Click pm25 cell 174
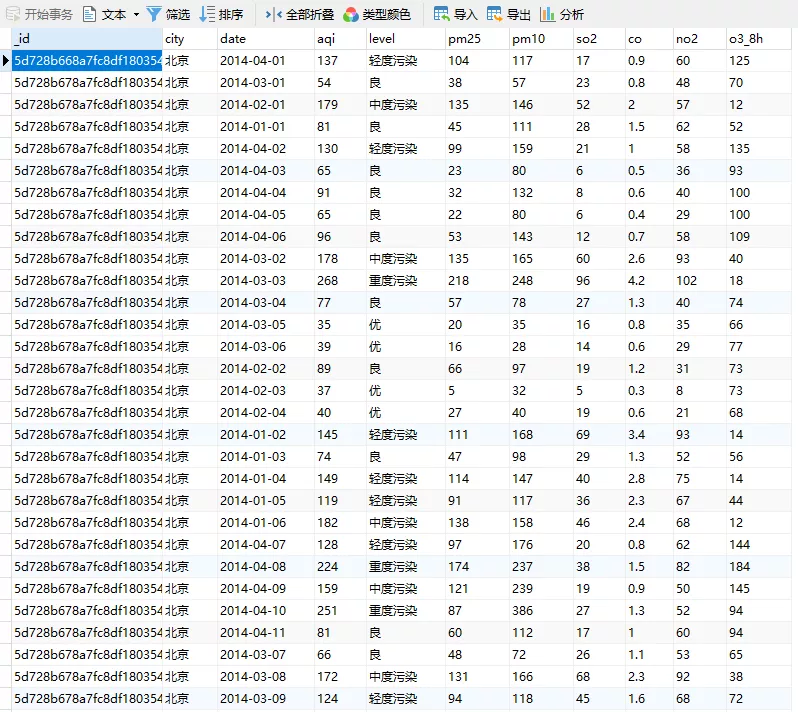 [477, 566]
